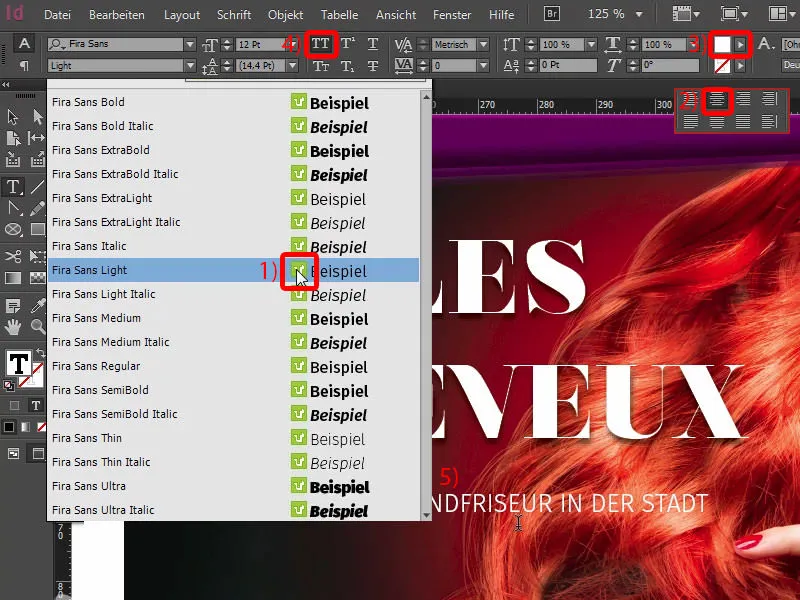The image size is (800, 600).
Task: Select the Gradient Feather tool
Action: pyautogui.click(x=37, y=278)
